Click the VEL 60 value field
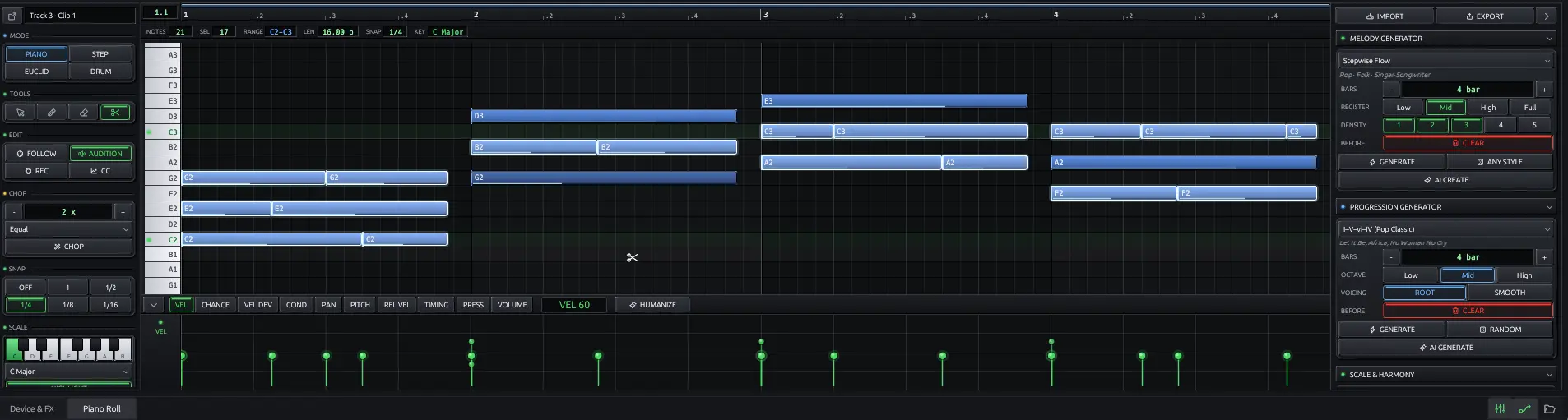The height and width of the screenshot is (420, 1568). pyautogui.click(x=574, y=305)
